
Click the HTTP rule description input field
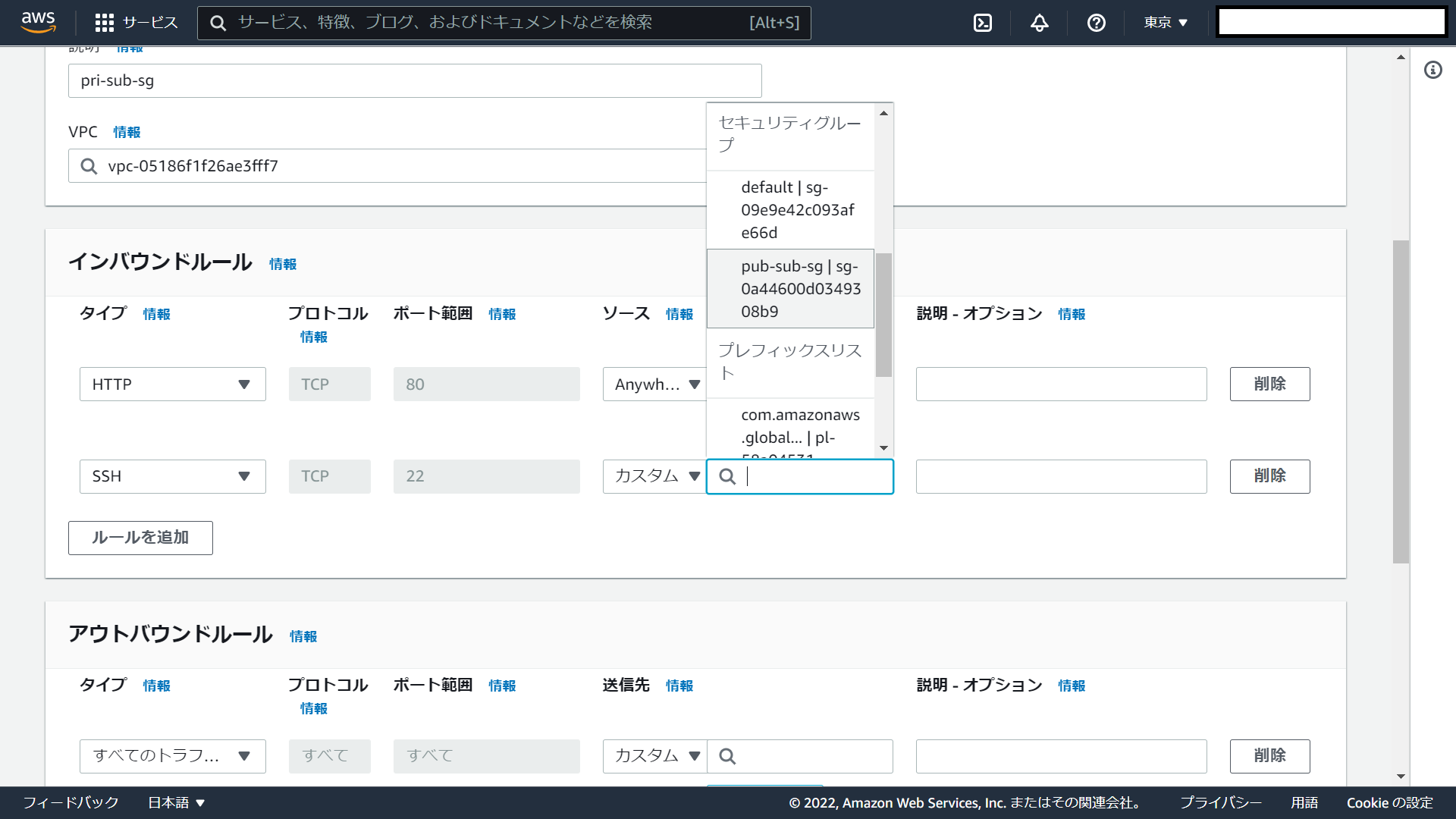click(1061, 384)
